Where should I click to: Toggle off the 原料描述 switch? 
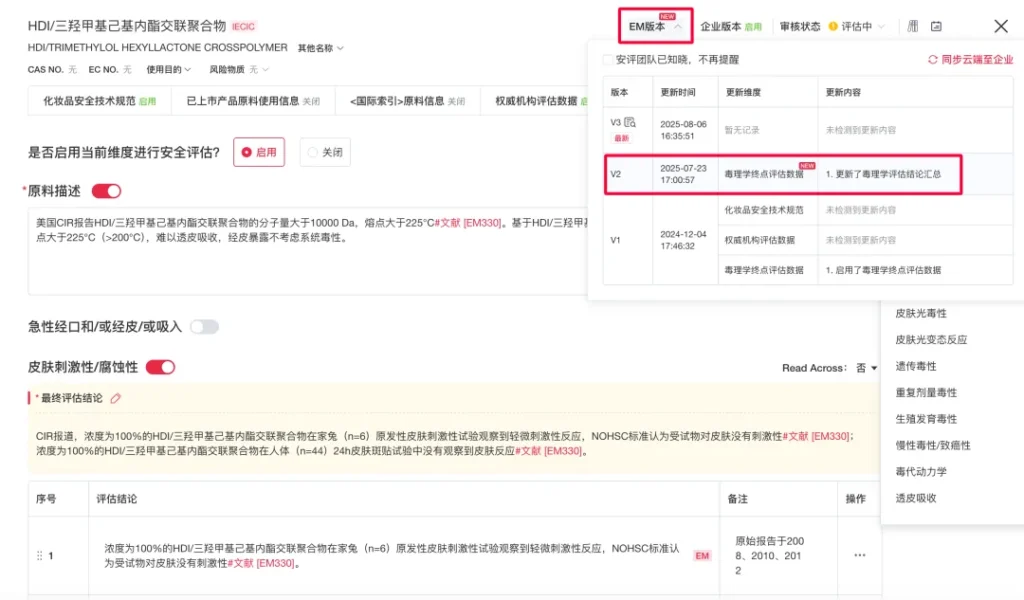[106, 191]
